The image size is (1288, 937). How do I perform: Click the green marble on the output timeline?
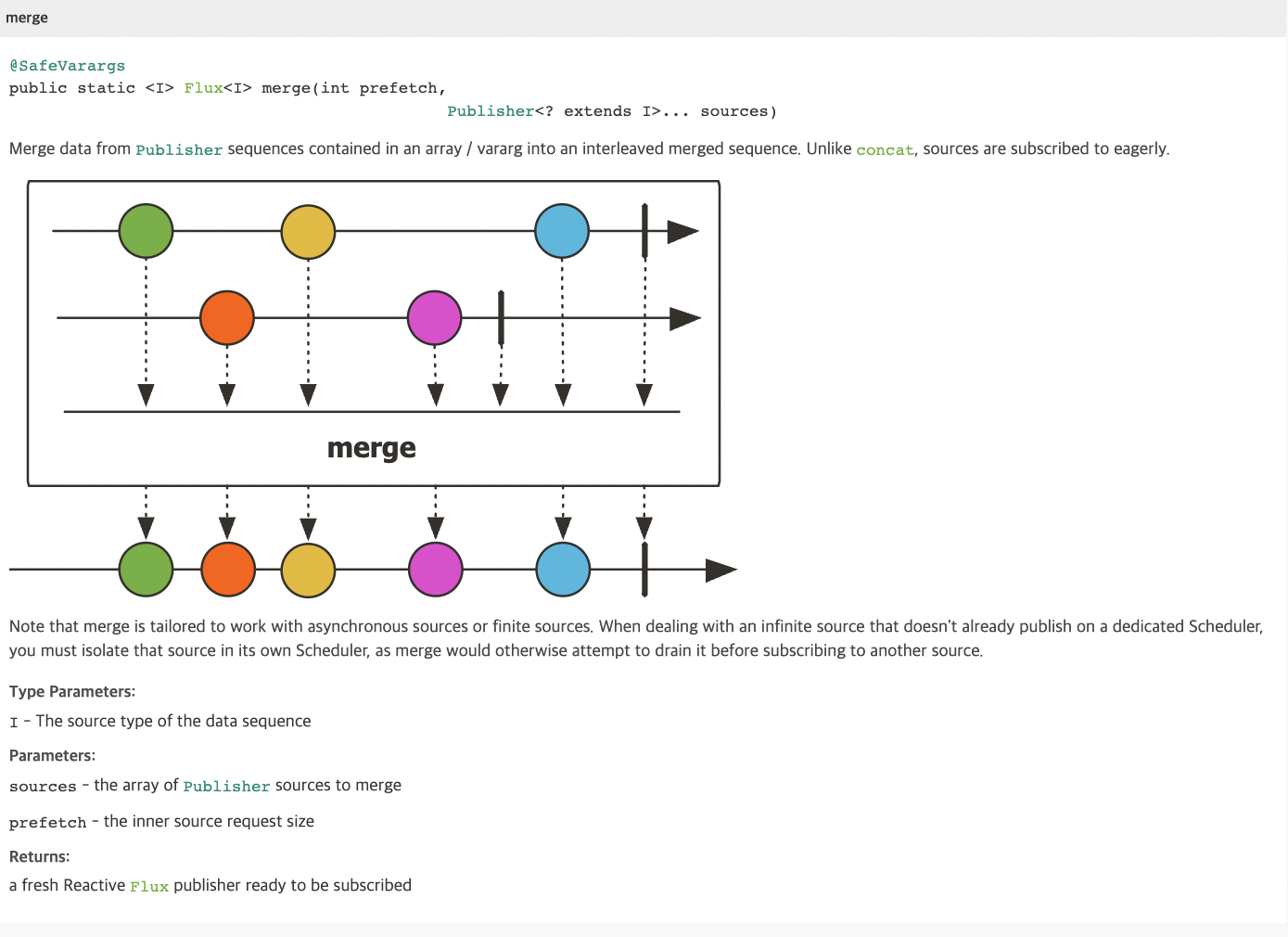(x=146, y=570)
